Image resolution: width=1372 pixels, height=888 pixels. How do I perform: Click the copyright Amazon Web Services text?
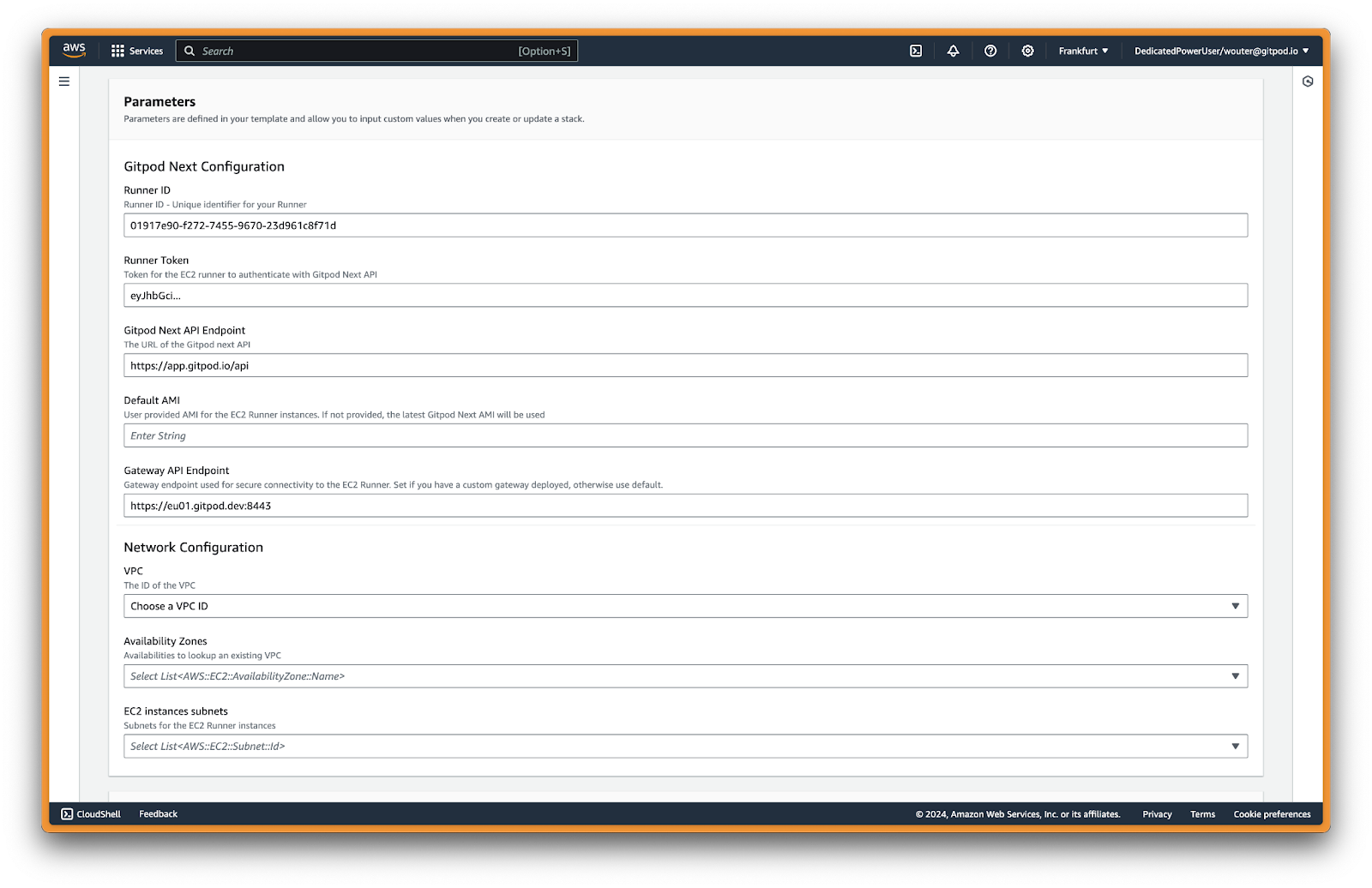click(1018, 814)
